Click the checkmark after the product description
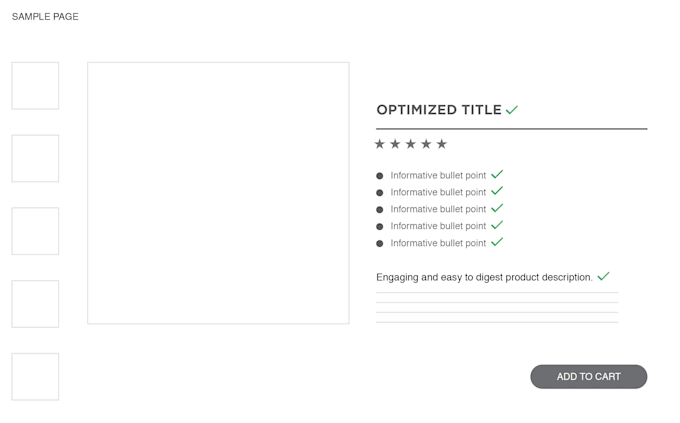 coord(604,276)
